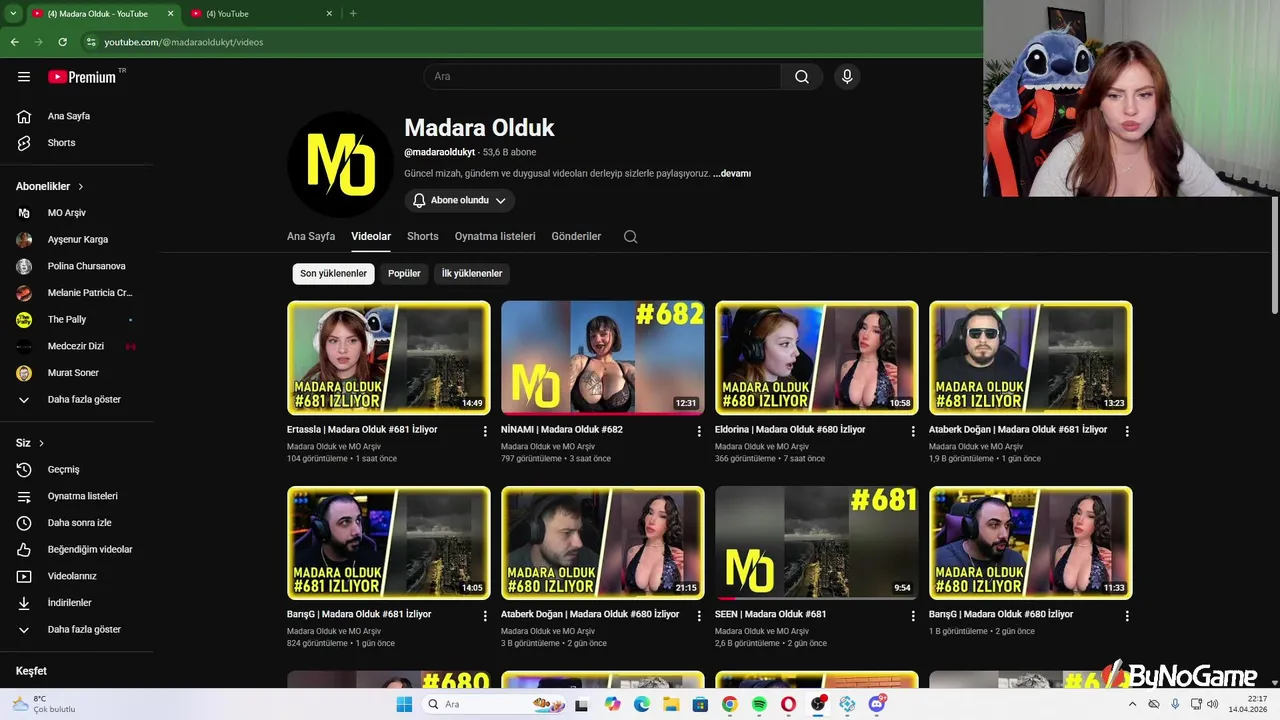Open Ertassla #681 video thumbnail
The height and width of the screenshot is (720, 1280).
pos(389,358)
